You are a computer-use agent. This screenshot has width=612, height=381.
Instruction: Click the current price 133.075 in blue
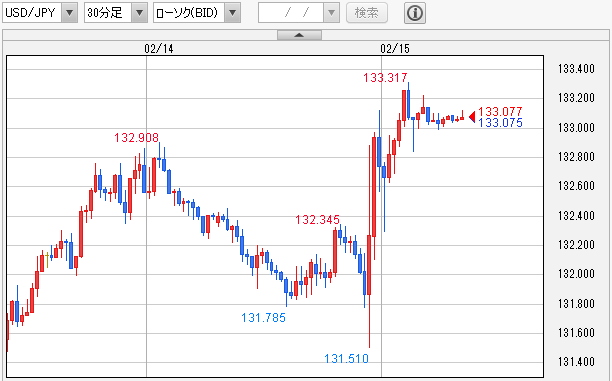point(500,123)
